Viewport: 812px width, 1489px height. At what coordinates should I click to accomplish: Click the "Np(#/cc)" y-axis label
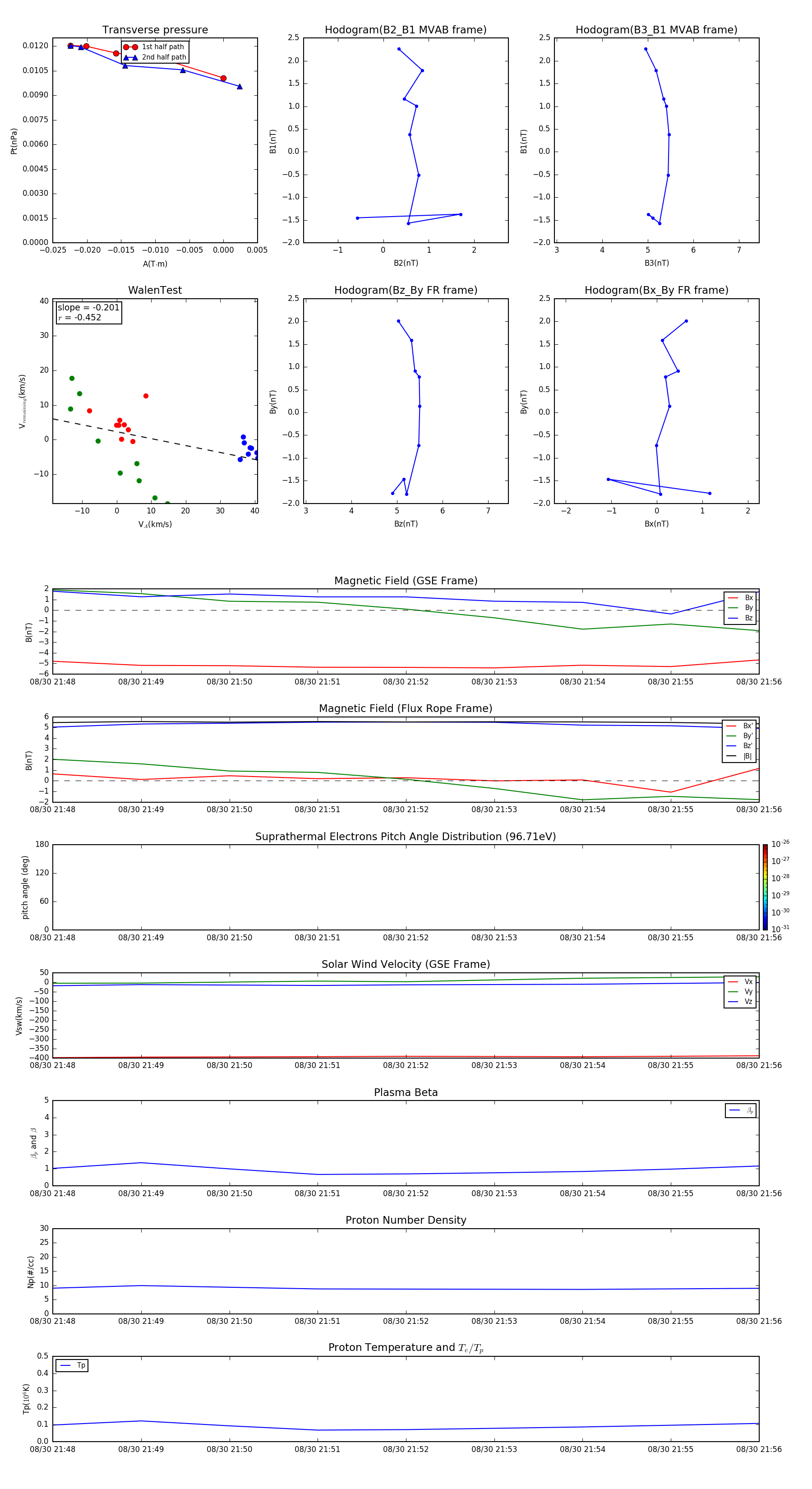(31, 1272)
